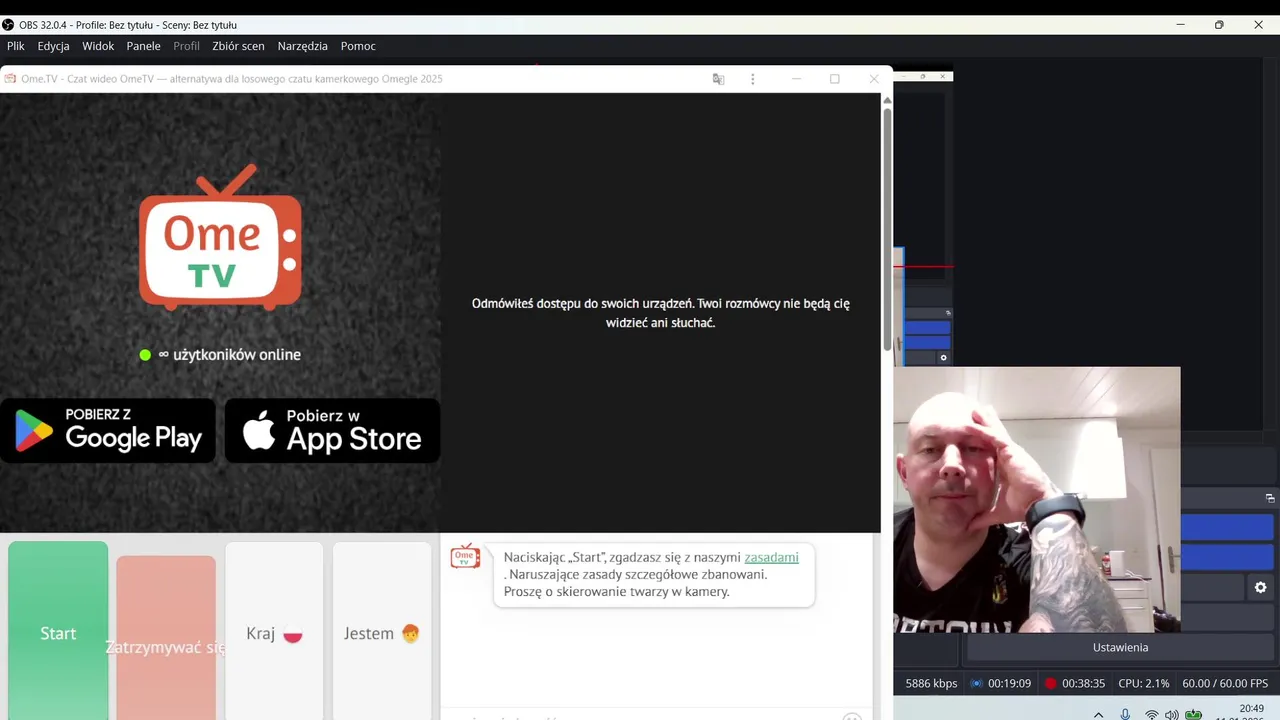Click the App Store download badge
1280x720 pixels.
332,430
